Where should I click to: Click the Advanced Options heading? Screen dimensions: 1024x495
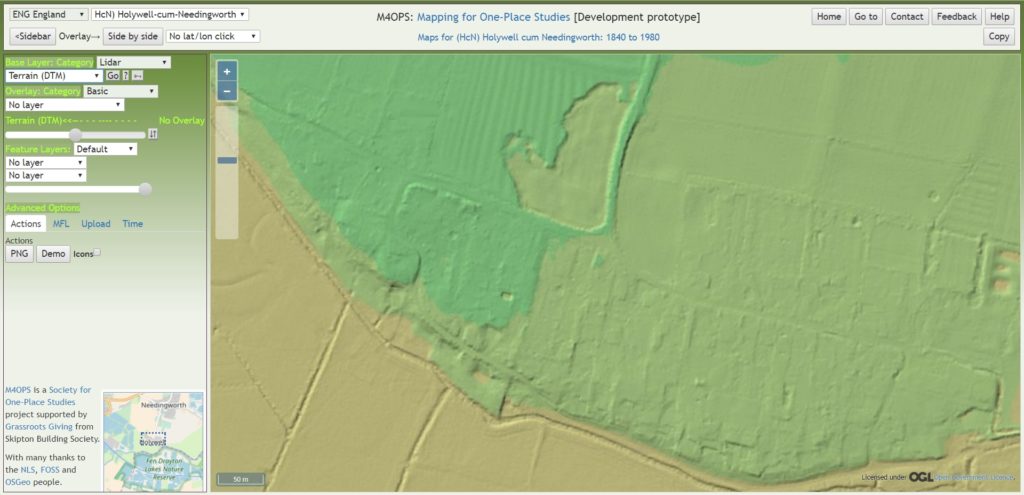42,208
